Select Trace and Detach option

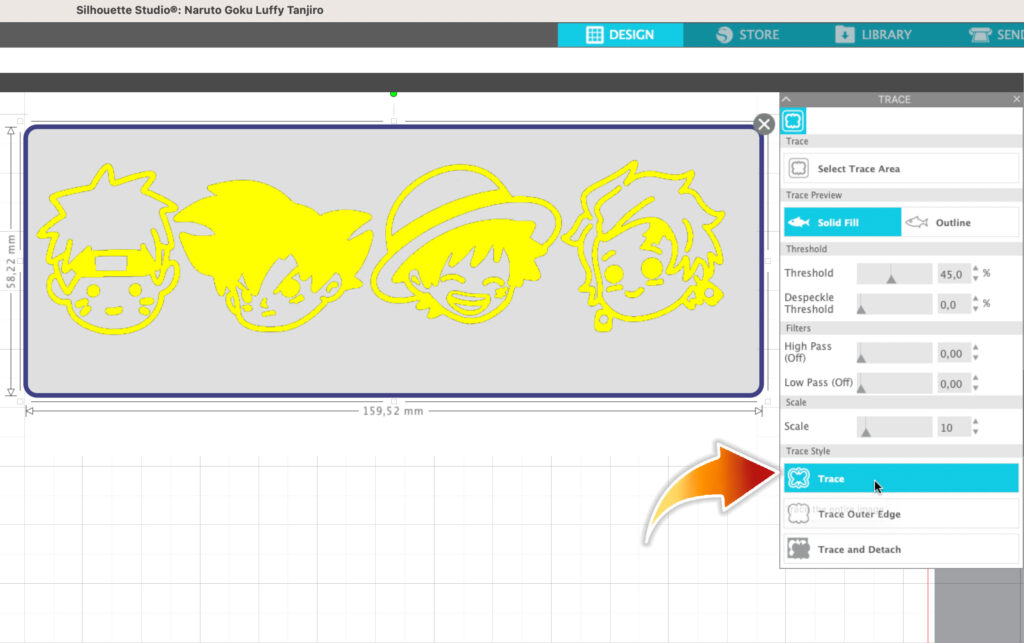tap(901, 549)
